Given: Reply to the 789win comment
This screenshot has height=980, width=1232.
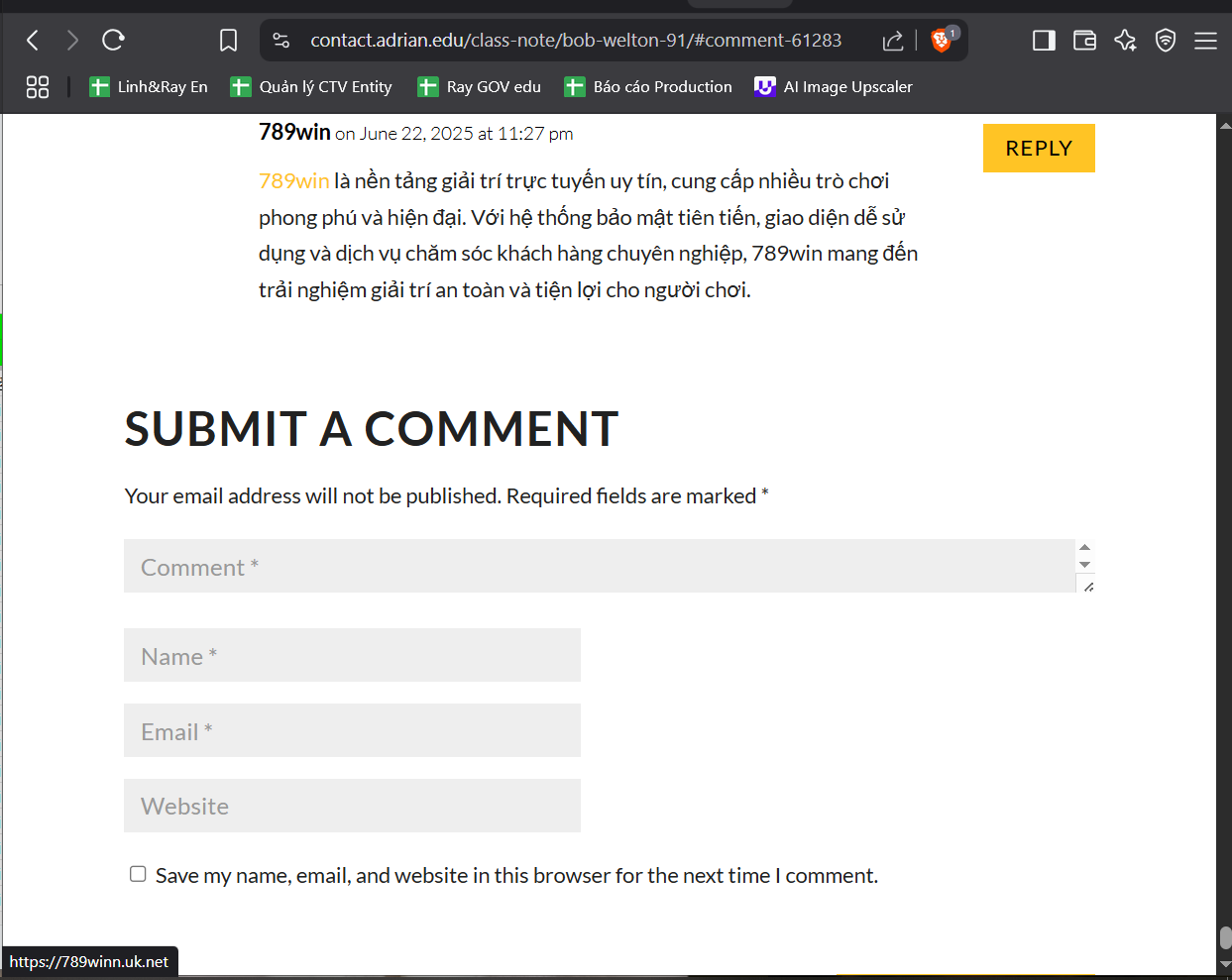Looking at the screenshot, I should click(1039, 148).
